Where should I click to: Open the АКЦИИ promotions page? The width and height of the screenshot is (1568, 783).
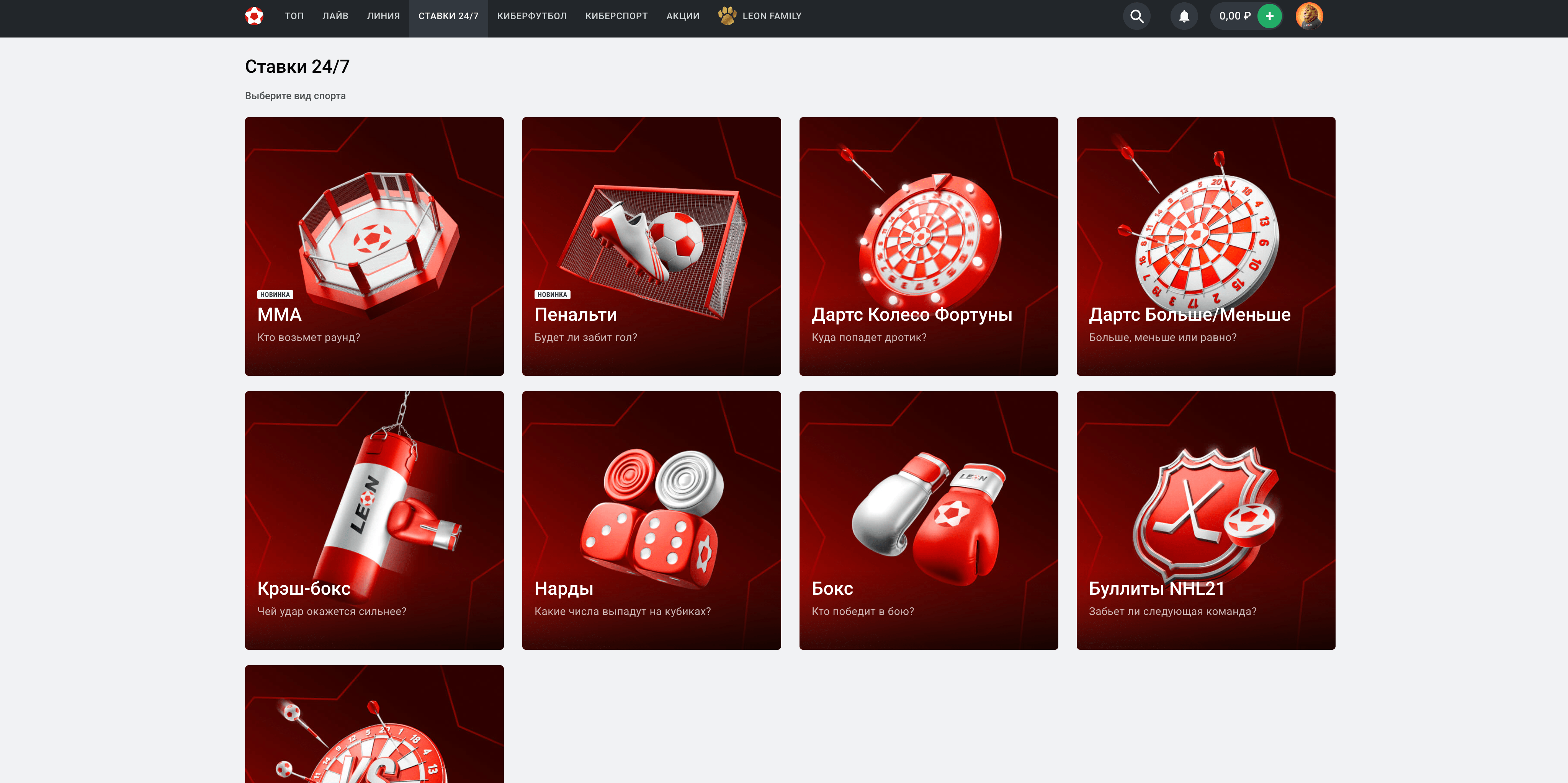click(x=682, y=16)
